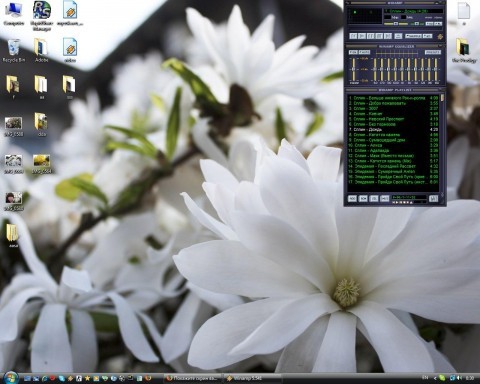Select the bottom-left folder icon on desktop
This screenshot has width=480, height=384.
pos(13,235)
